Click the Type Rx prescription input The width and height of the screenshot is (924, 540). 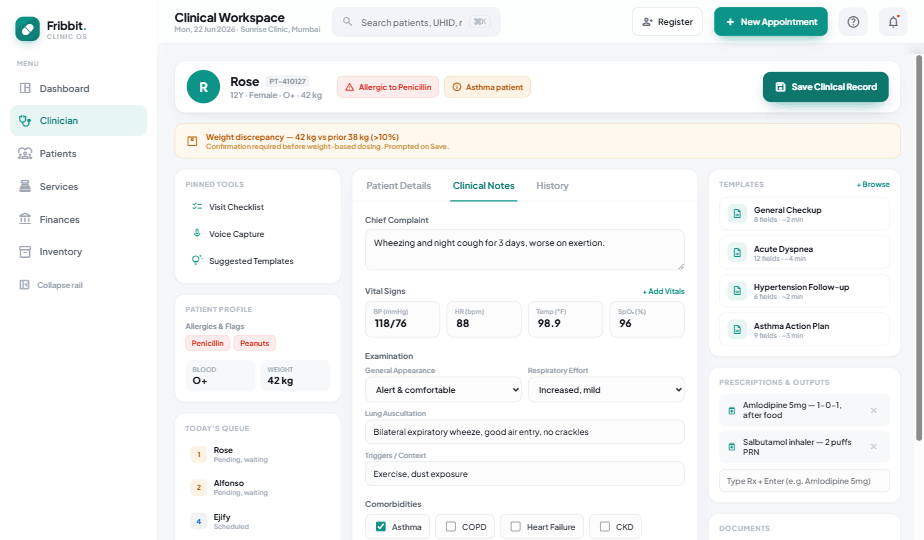click(804, 480)
